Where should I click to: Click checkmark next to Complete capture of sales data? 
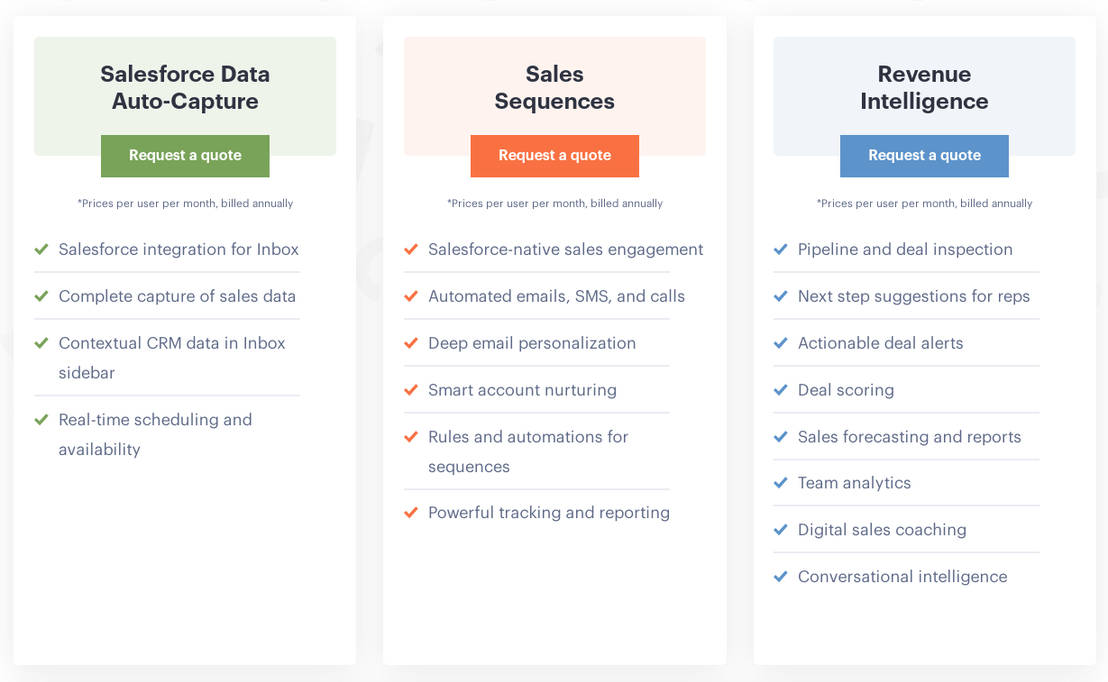tap(41, 296)
